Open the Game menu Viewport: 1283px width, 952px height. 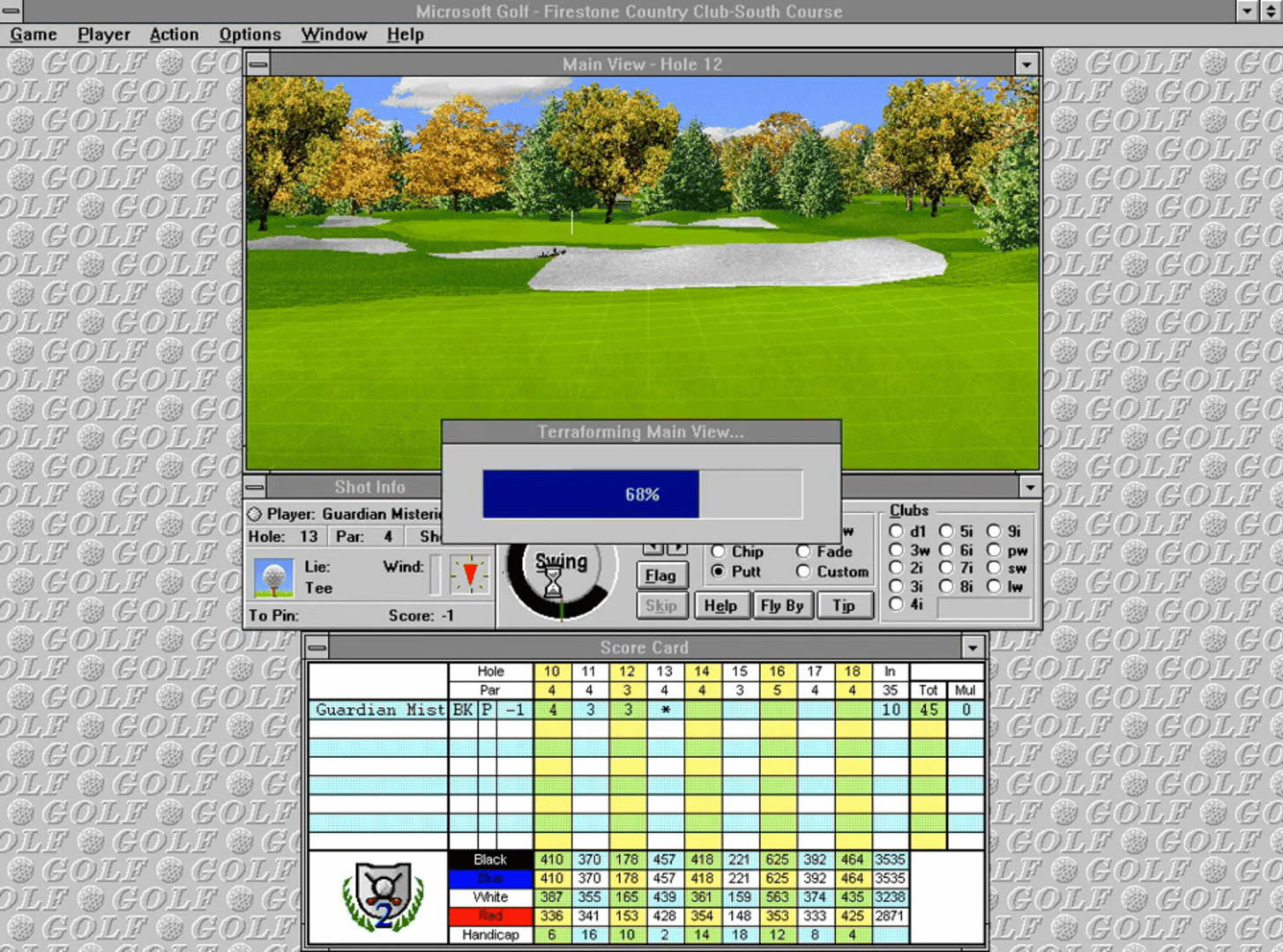tap(34, 34)
